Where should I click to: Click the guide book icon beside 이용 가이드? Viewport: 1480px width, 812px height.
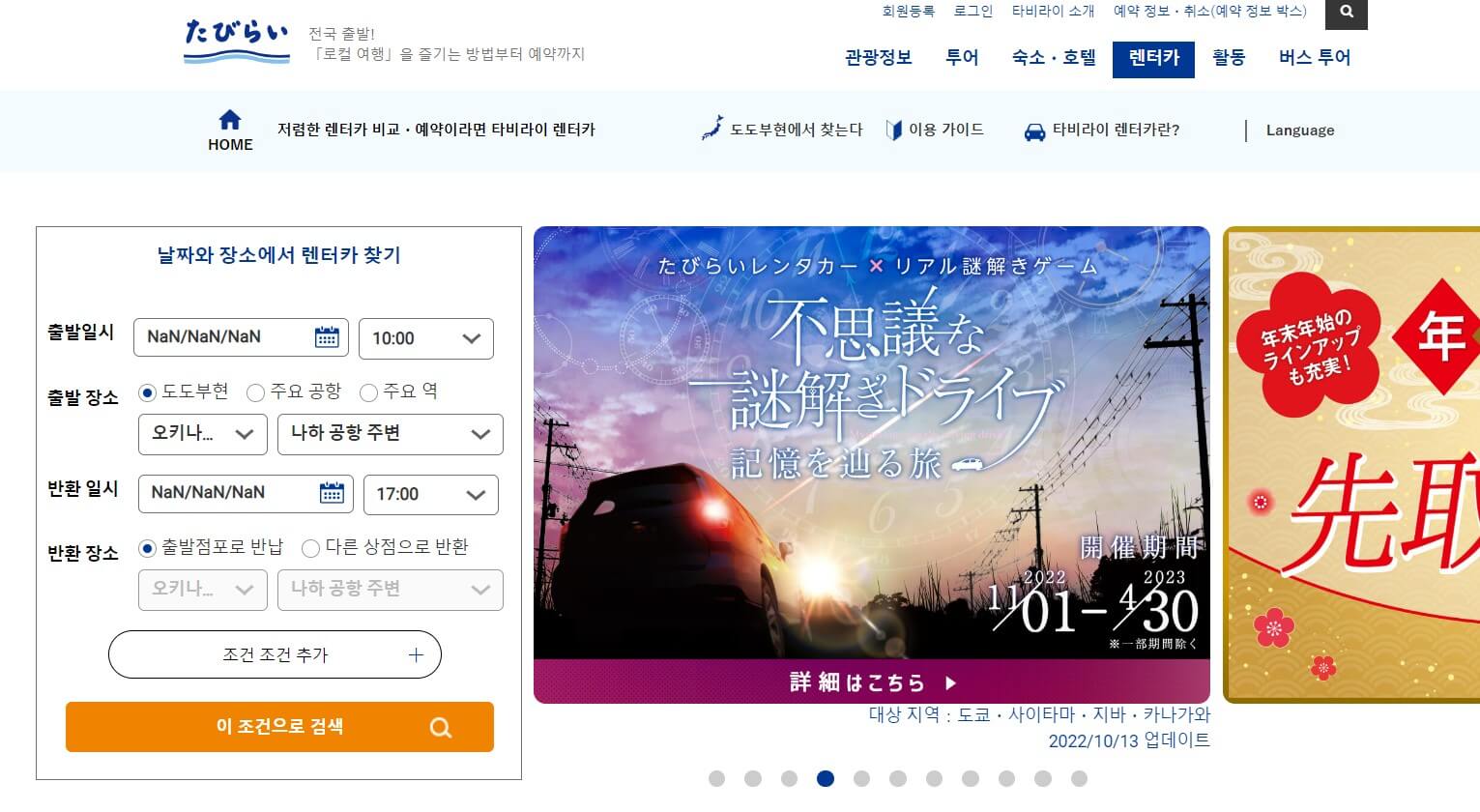[x=894, y=130]
